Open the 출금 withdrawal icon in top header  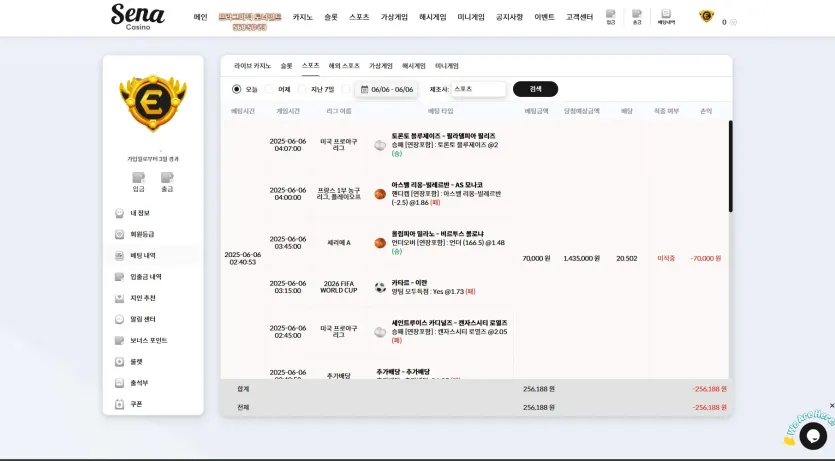pyautogui.click(x=636, y=17)
